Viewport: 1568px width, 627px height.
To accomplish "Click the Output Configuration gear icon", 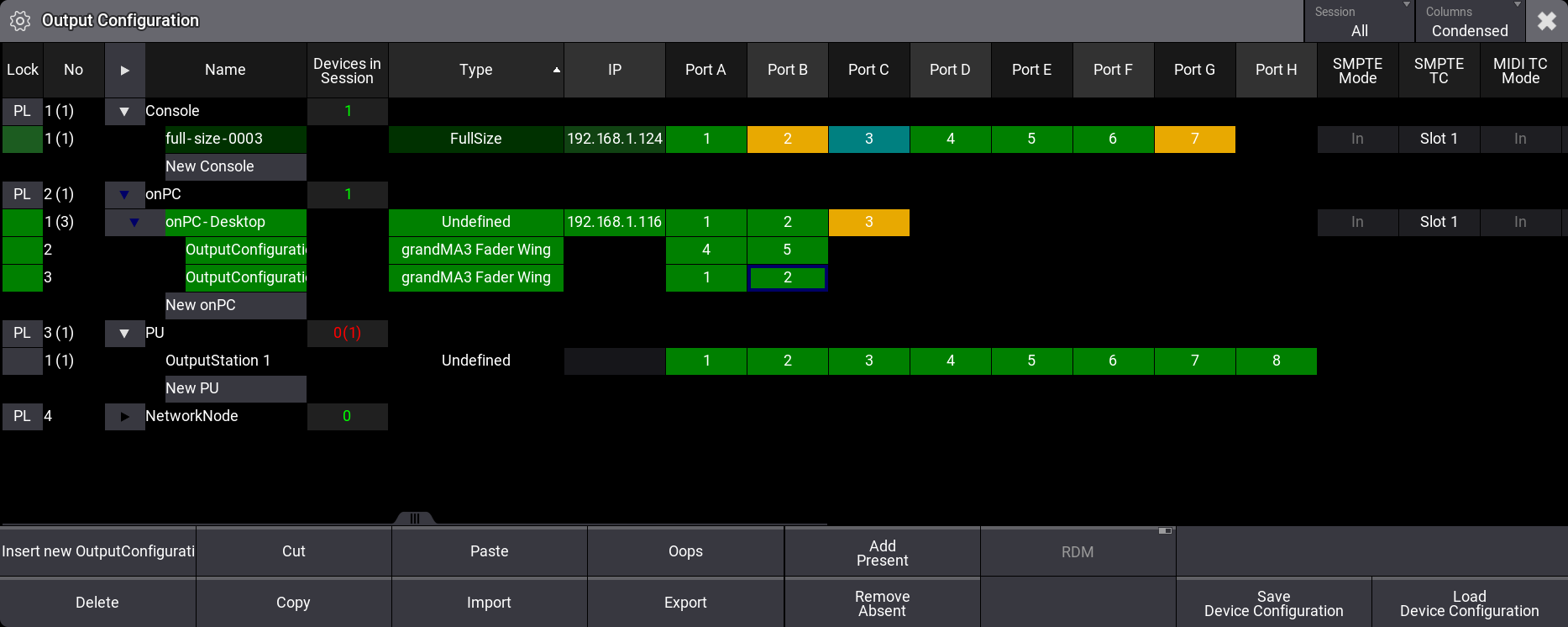I will (x=20, y=21).
